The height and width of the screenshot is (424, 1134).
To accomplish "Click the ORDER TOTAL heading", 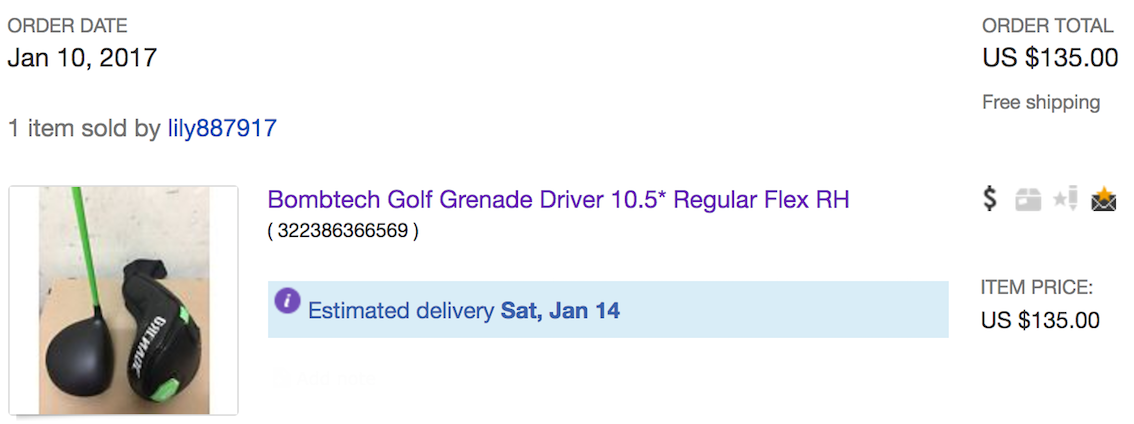I will click(x=1048, y=26).
